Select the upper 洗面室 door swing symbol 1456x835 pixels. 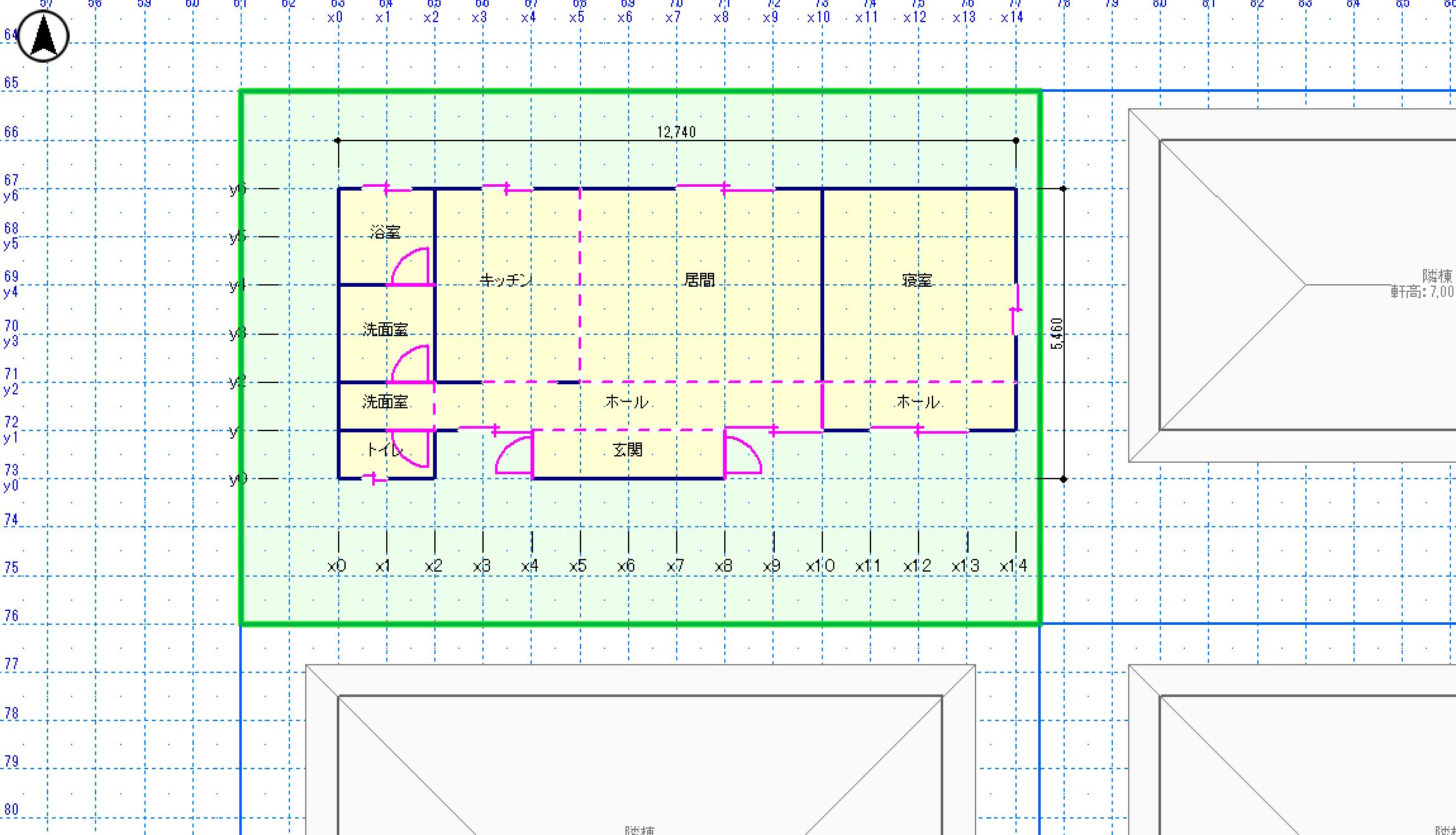click(x=411, y=365)
